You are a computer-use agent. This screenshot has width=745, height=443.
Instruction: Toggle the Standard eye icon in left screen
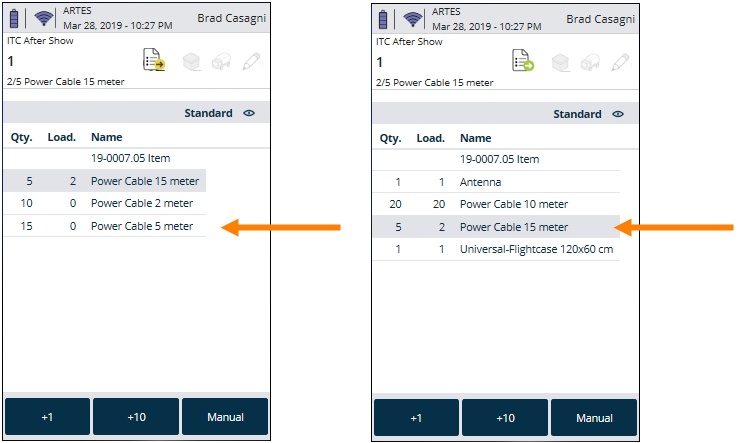249,114
